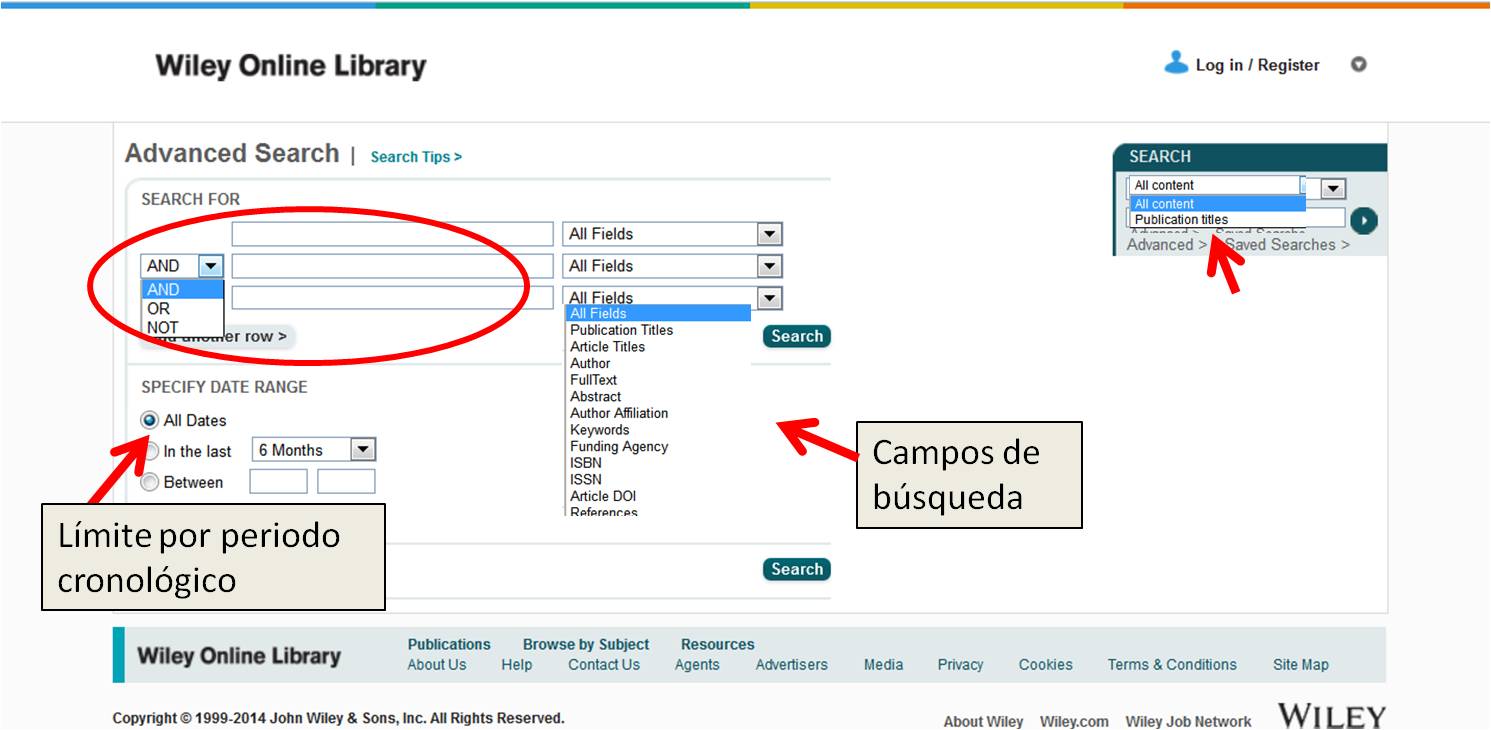Open the Wiley Job Network link
This screenshot has width=1491, height=730.
pos(1188,722)
